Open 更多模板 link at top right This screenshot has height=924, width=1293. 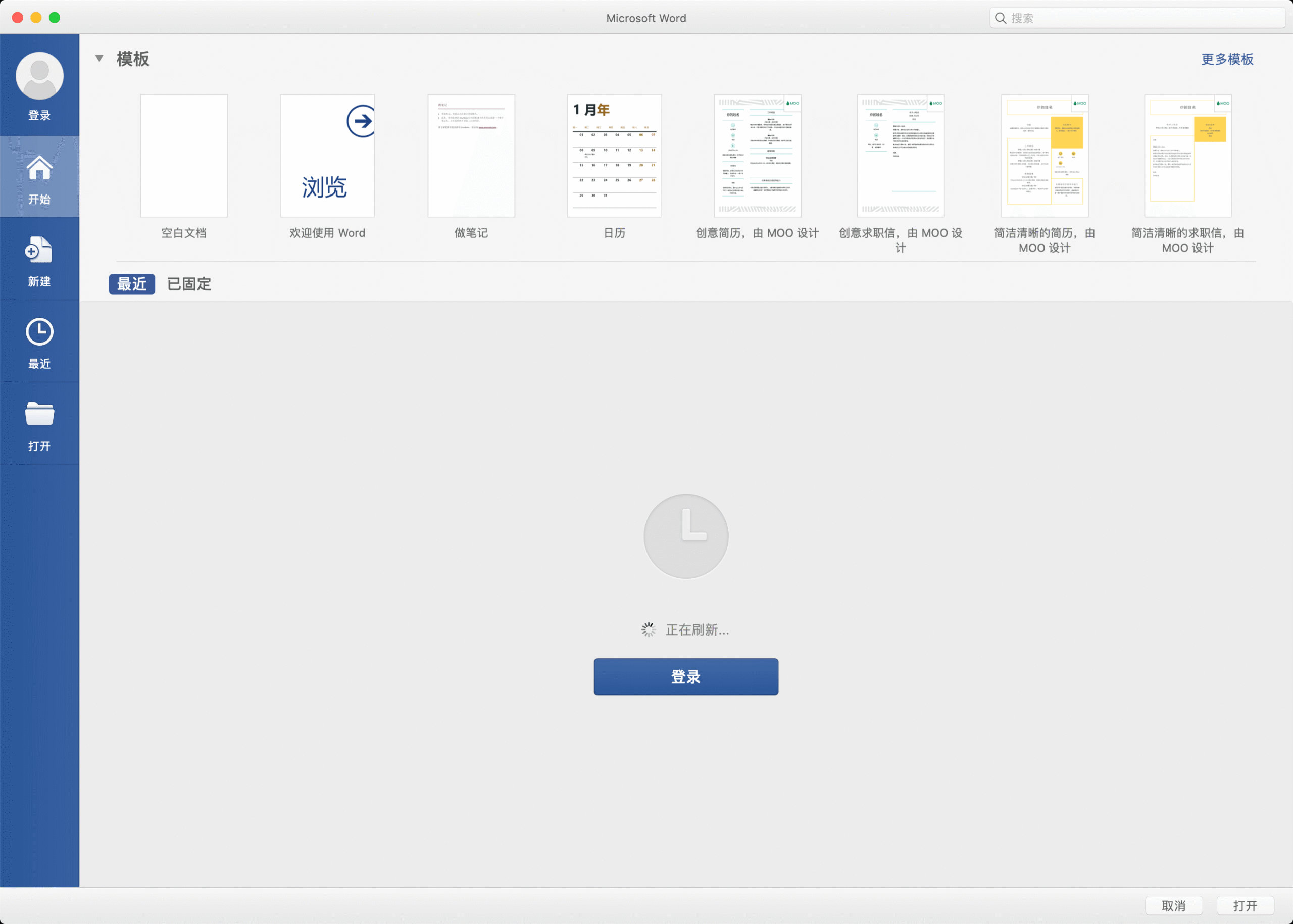click(x=1226, y=59)
